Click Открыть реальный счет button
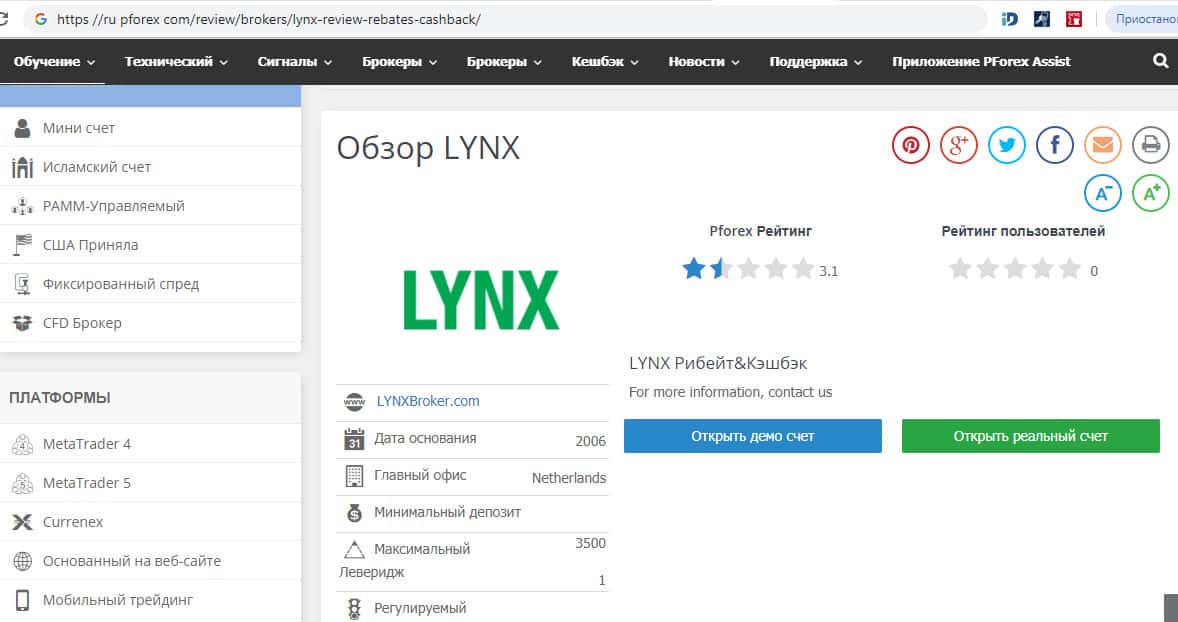The height and width of the screenshot is (622, 1178). point(1031,436)
